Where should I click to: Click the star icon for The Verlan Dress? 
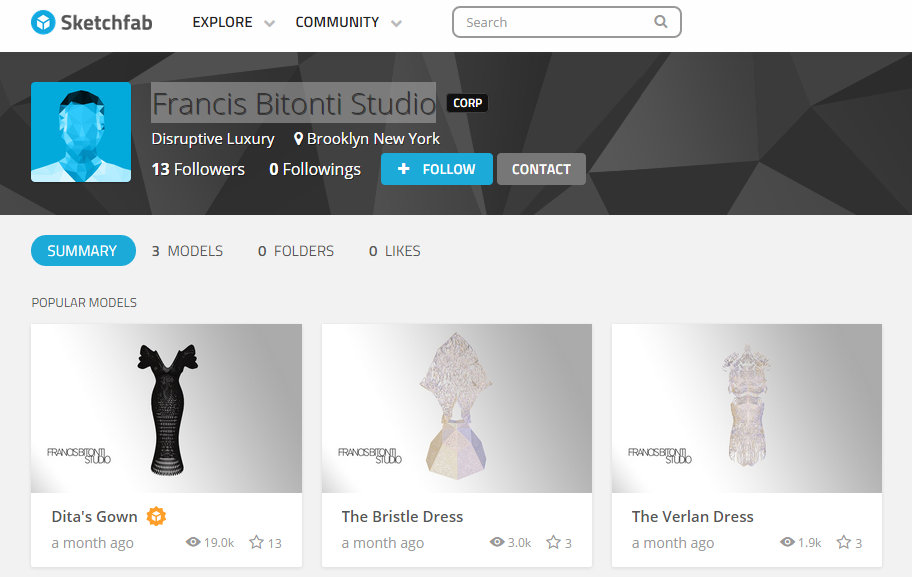point(843,542)
